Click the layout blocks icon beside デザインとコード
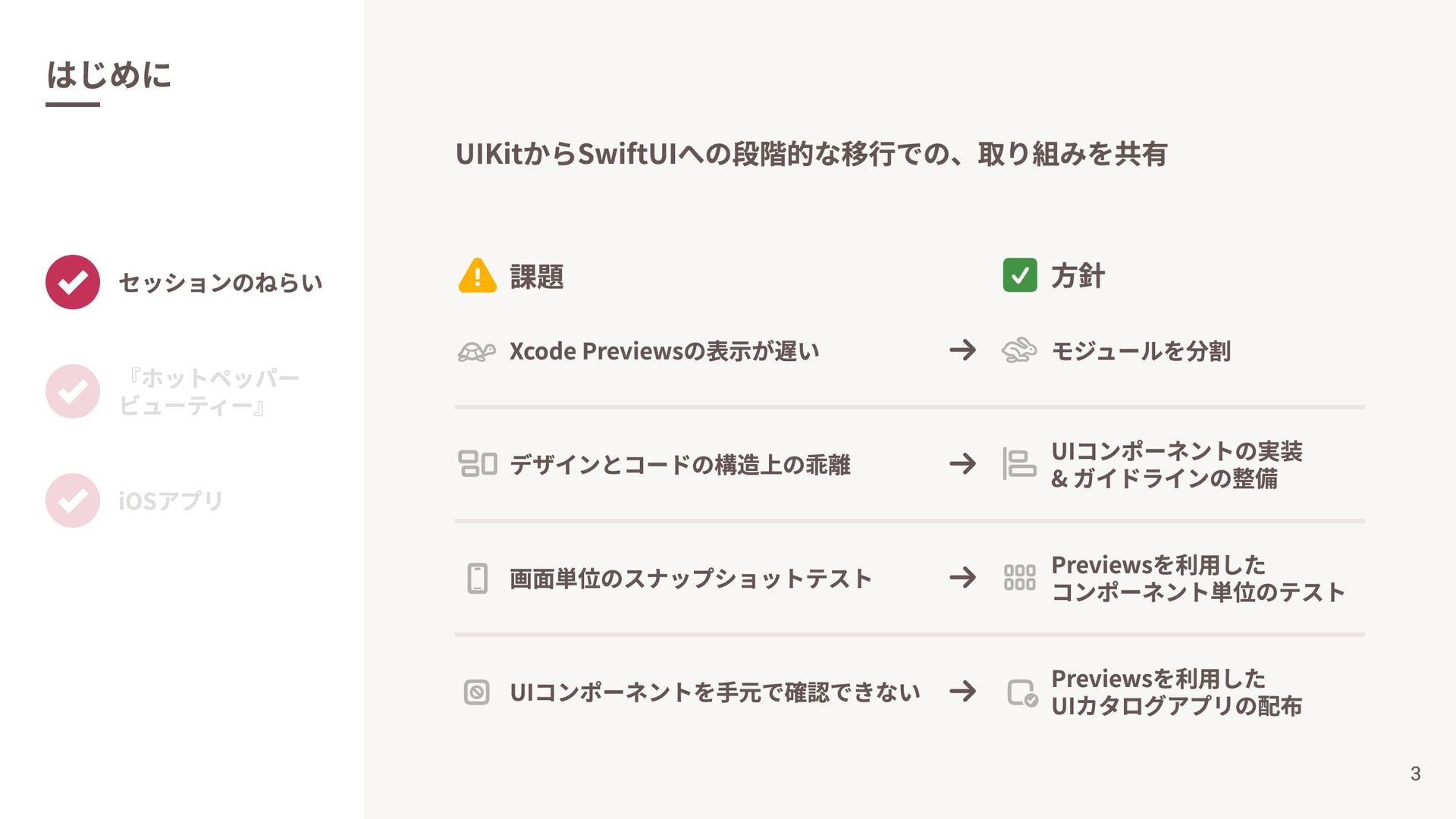This screenshot has width=1456, height=819. 477,463
